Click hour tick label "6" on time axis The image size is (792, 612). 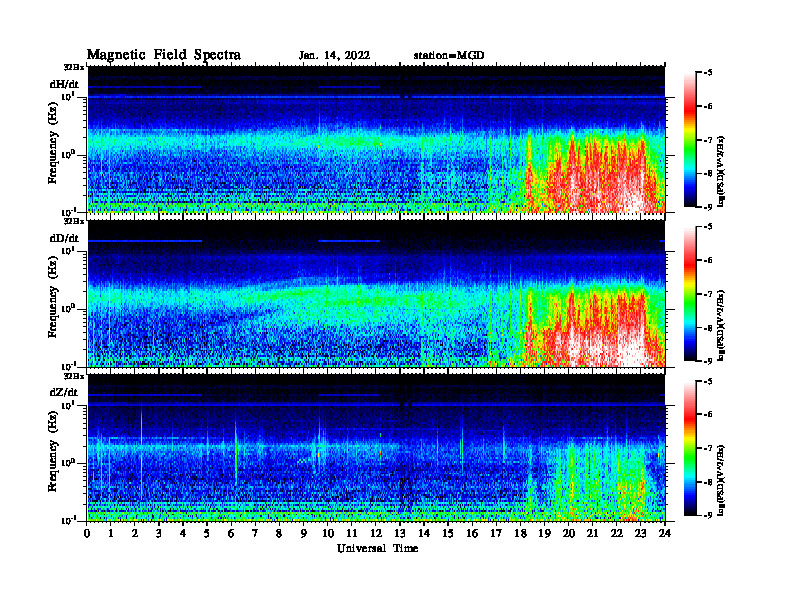pos(231,534)
